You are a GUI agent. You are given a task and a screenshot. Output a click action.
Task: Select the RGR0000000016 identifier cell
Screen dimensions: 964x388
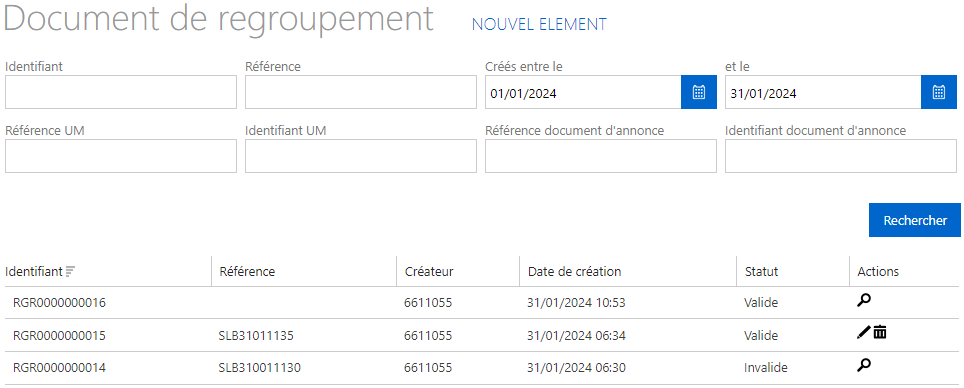click(x=59, y=303)
